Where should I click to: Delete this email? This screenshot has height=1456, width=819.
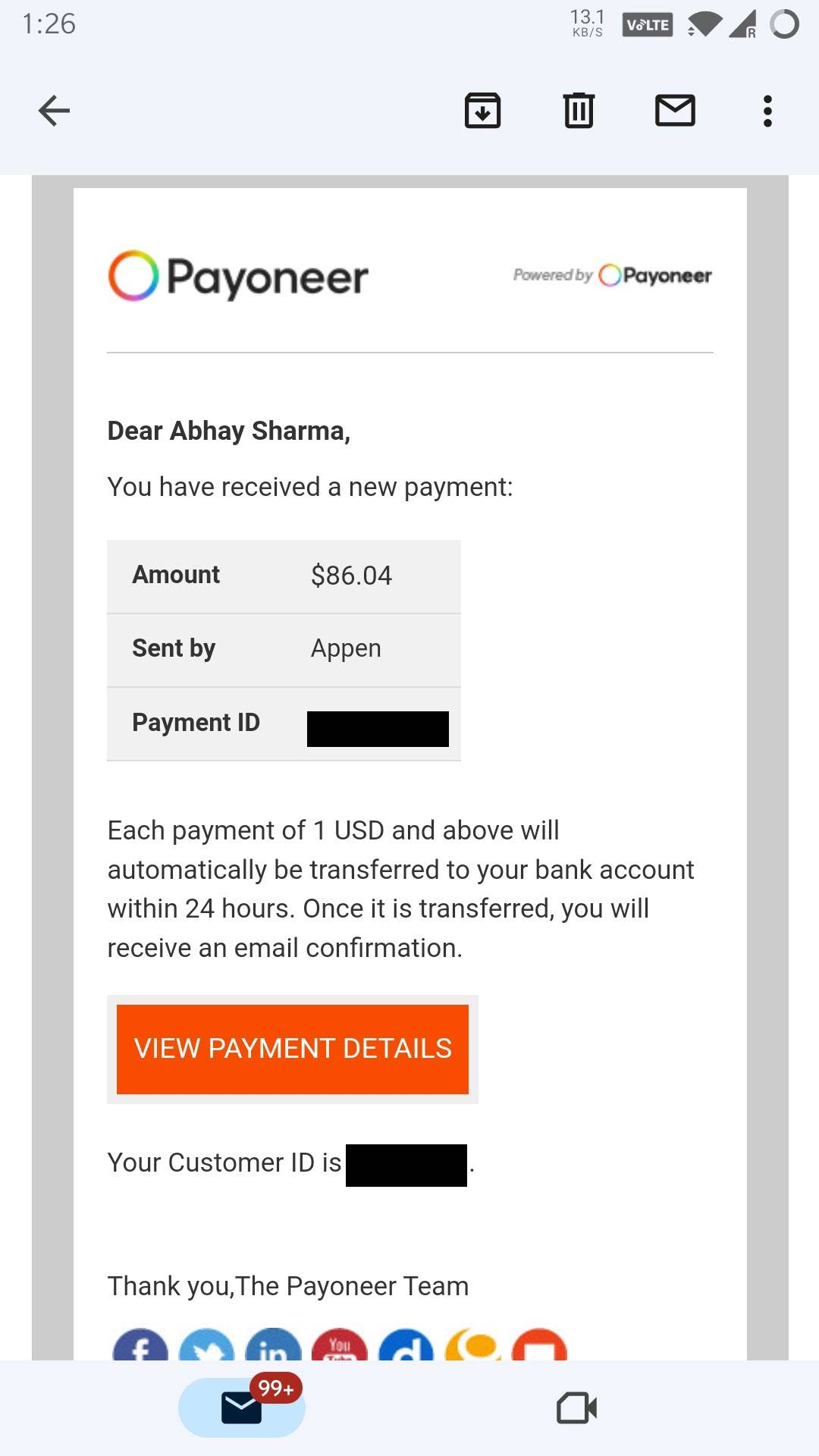click(x=578, y=110)
